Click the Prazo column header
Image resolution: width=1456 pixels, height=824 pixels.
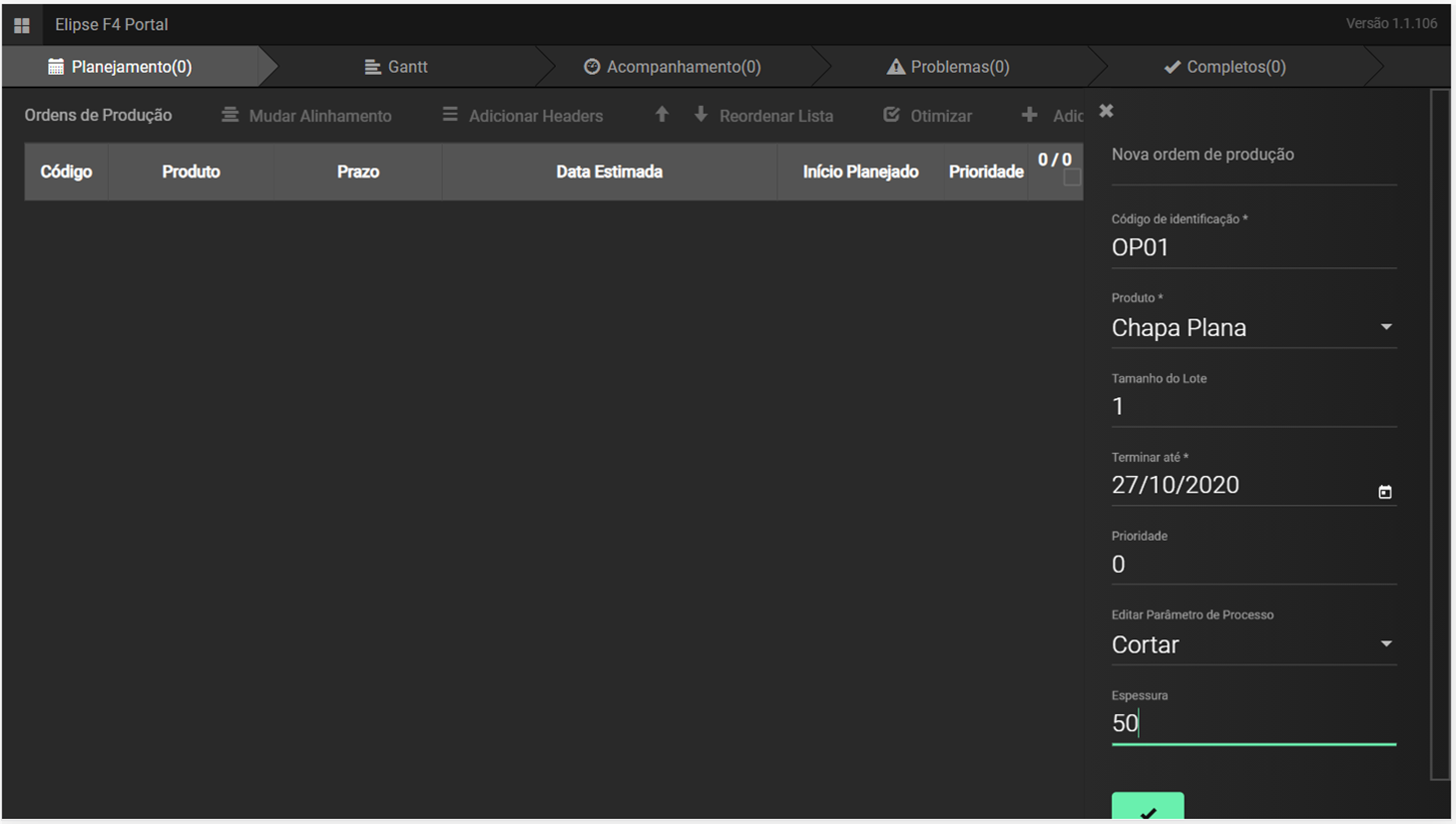(x=357, y=172)
